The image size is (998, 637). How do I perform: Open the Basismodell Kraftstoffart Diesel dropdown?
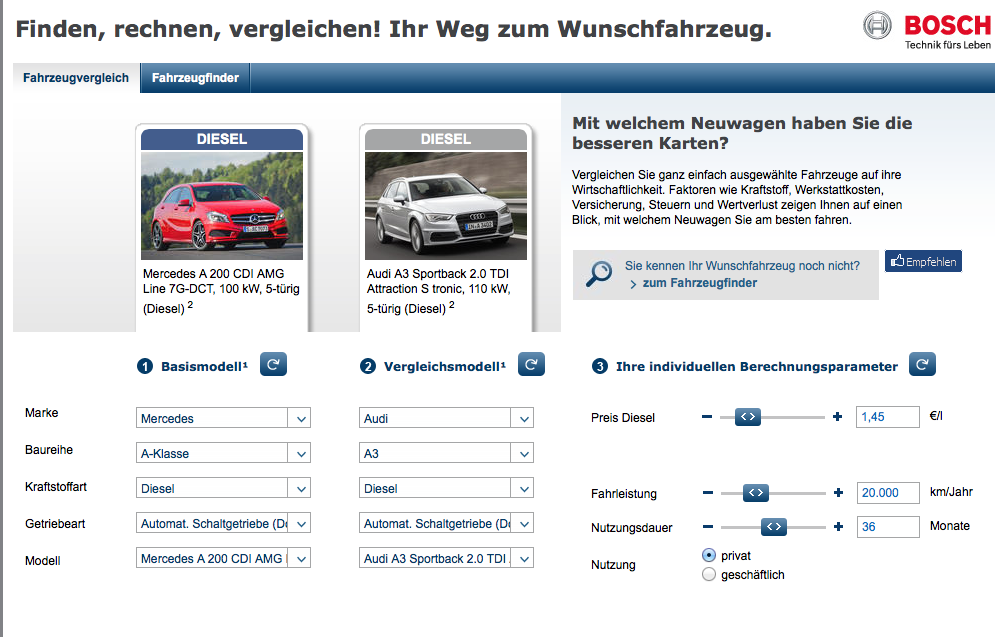tap(223, 488)
